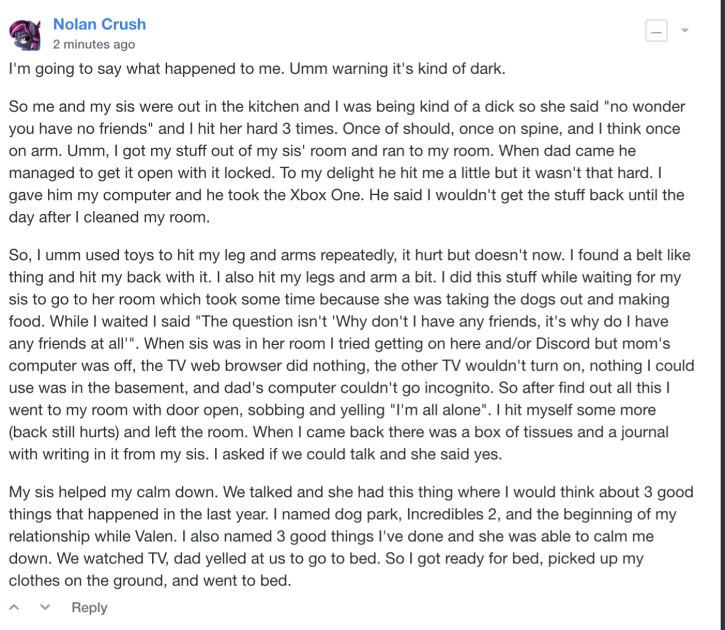Open Nolan Crush's profile avatar
725x630 pixels.
25,35
